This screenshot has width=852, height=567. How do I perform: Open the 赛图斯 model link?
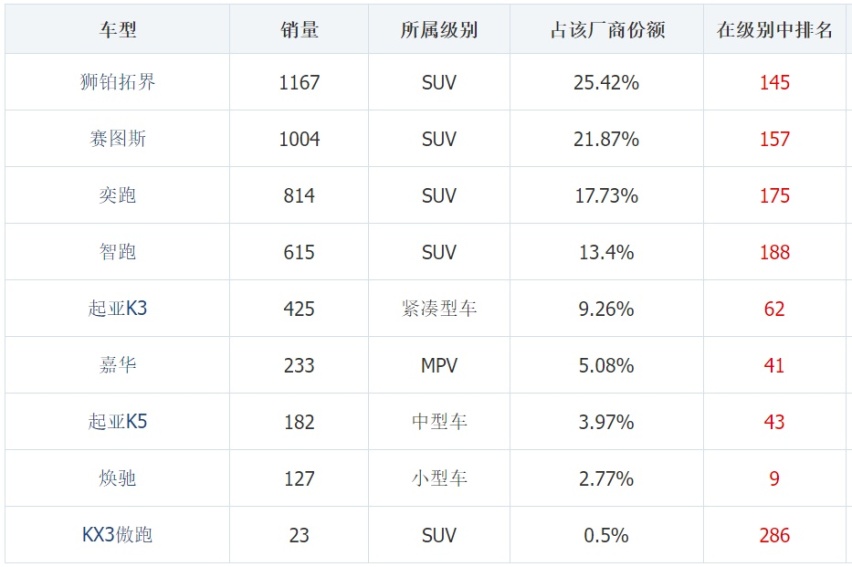[117, 139]
